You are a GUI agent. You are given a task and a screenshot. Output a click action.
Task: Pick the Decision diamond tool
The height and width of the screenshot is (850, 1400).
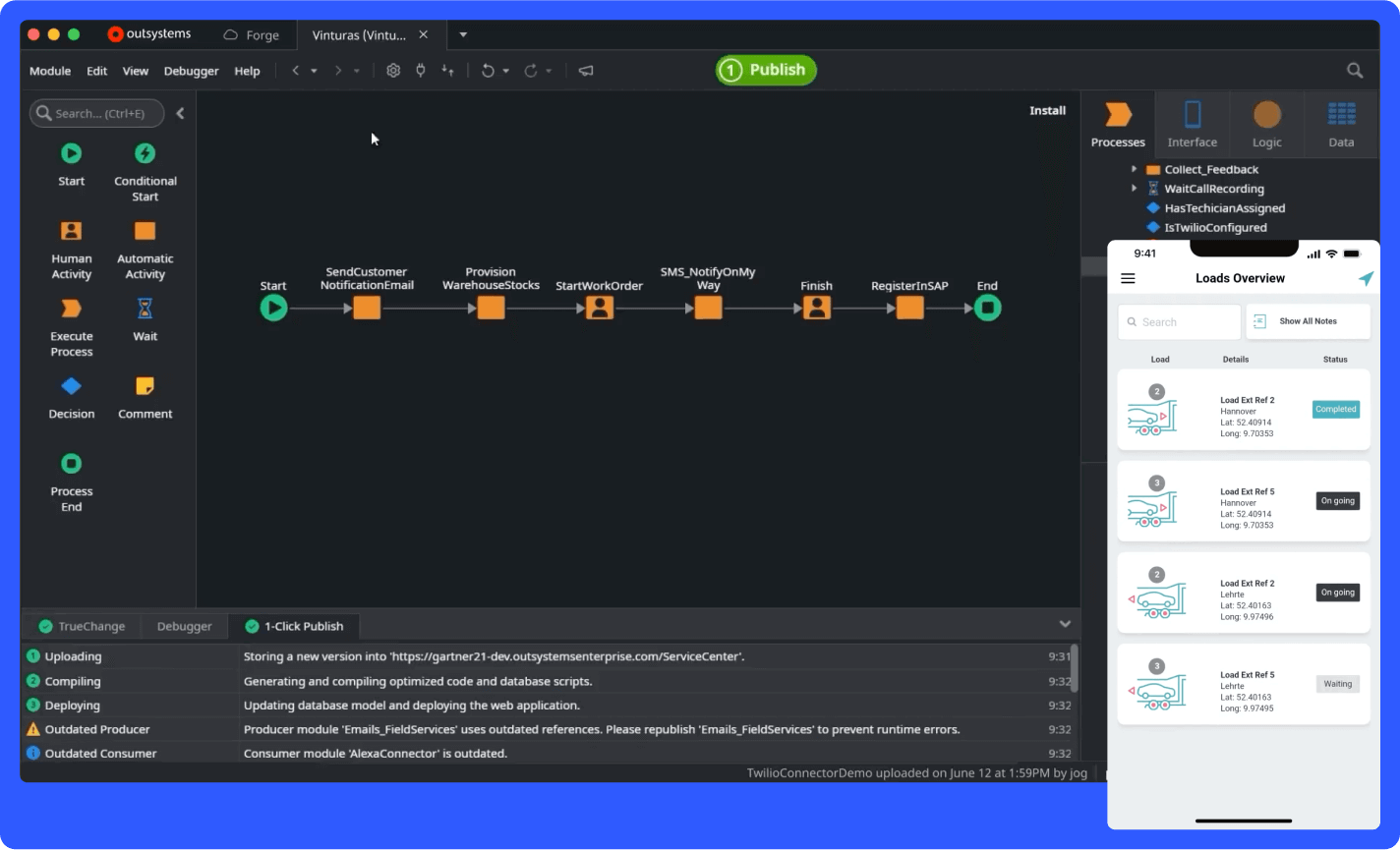click(71, 386)
